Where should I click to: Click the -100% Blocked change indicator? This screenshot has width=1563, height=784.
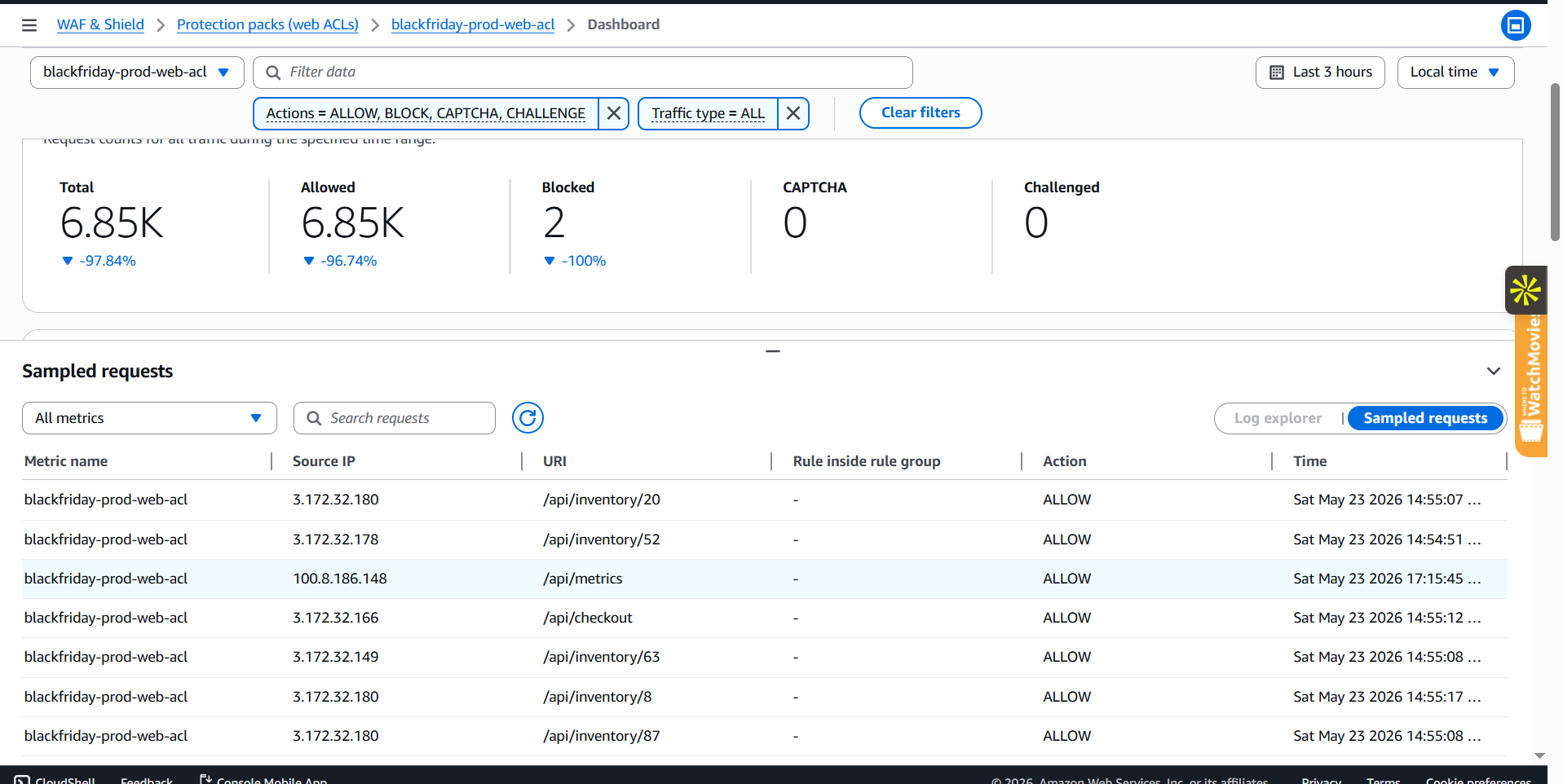575,261
